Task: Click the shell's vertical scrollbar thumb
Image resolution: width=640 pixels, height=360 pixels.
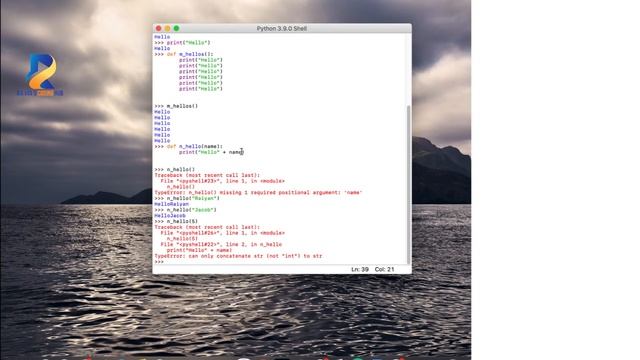Action: click(x=409, y=184)
